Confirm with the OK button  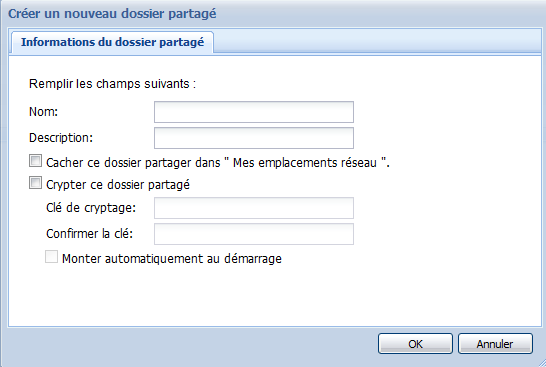point(415,344)
